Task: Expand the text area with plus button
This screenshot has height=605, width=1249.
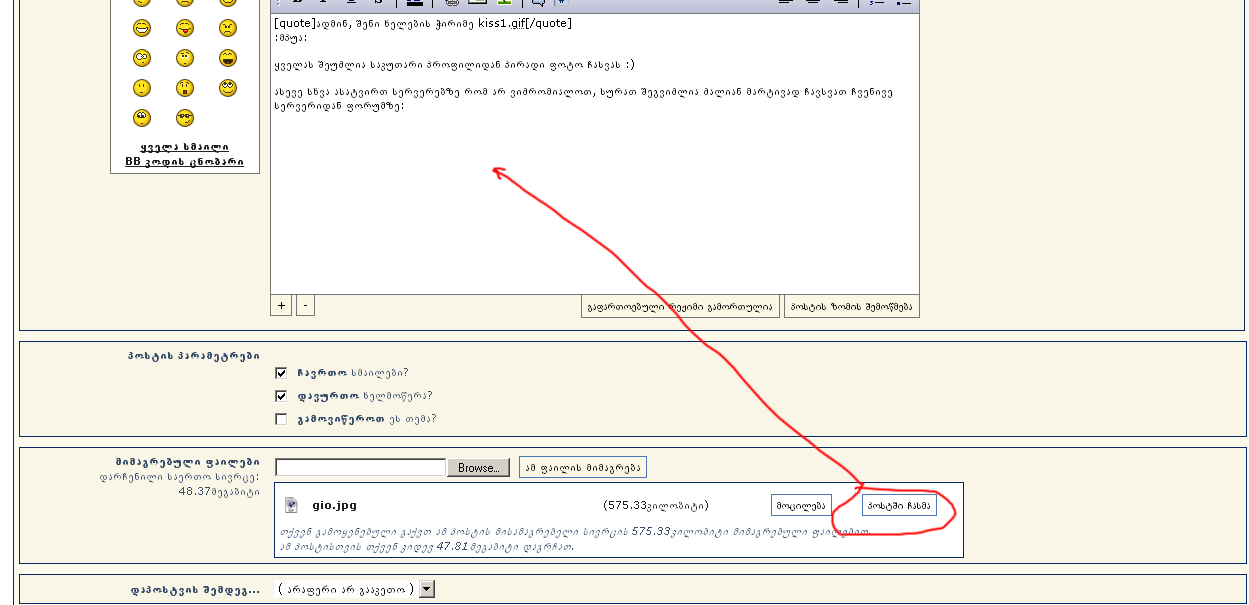Action: coord(281,306)
